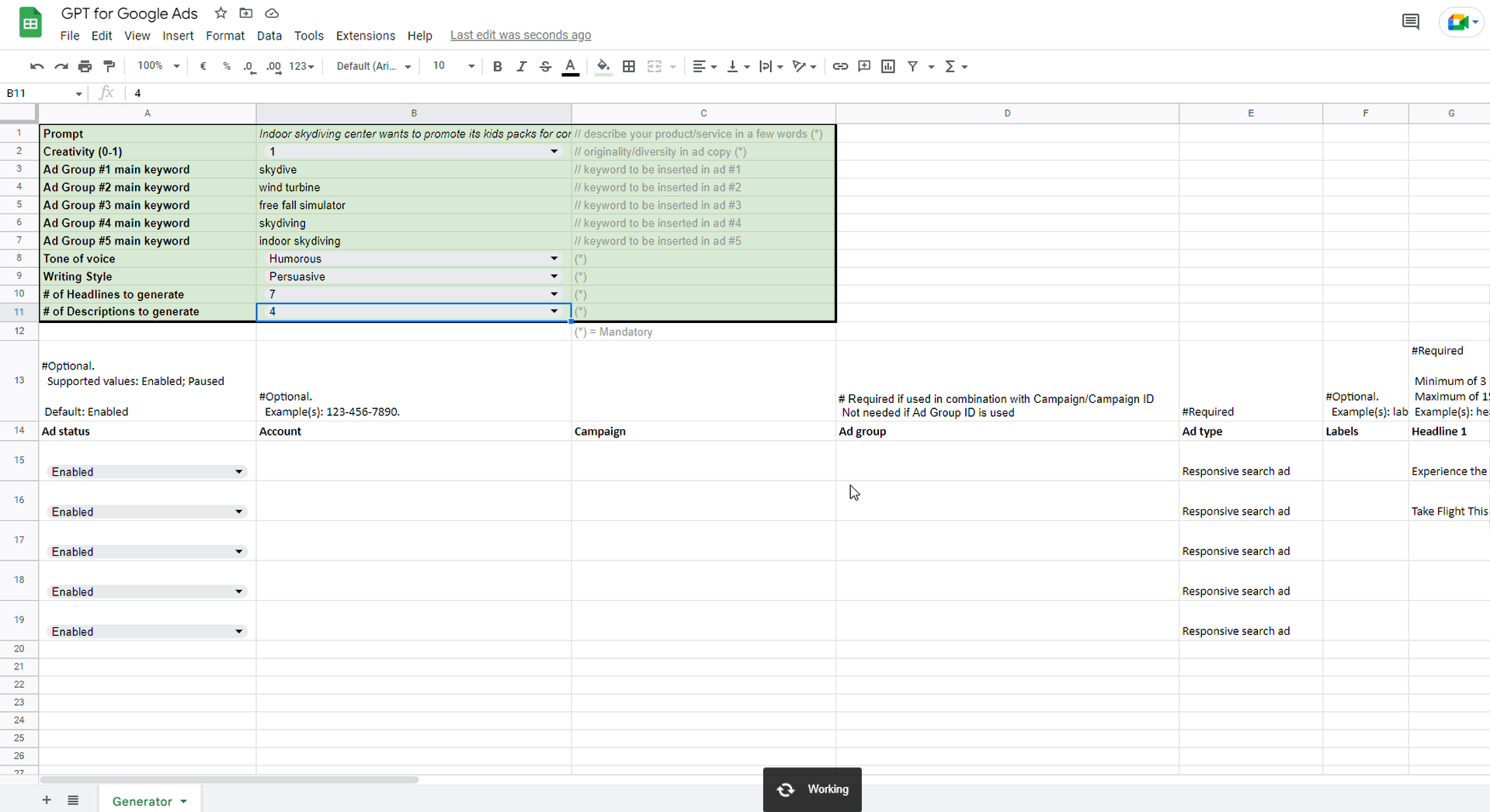Open the fill color picker
Screen dimensions: 1490x812
click(x=603, y=67)
